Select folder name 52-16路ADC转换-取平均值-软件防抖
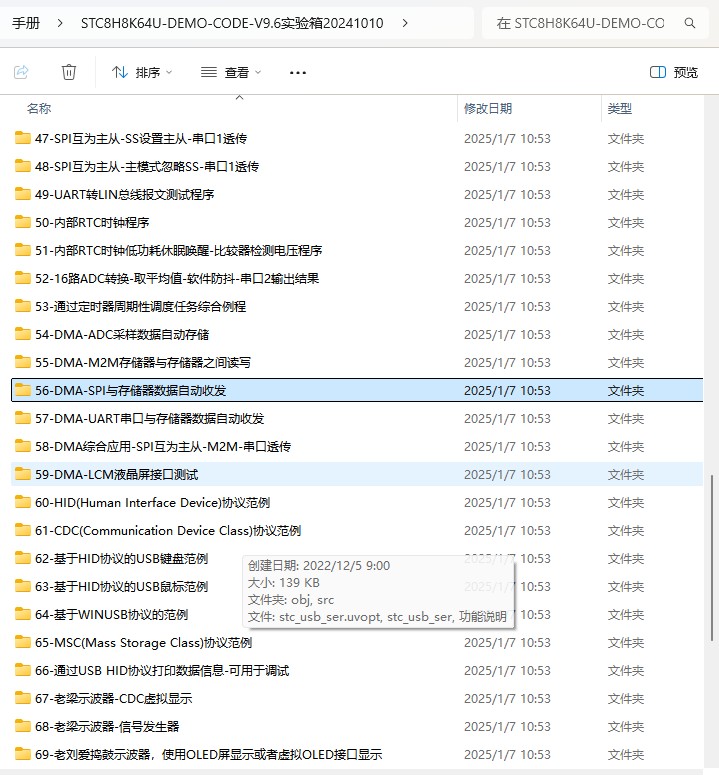 [x=177, y=278]
